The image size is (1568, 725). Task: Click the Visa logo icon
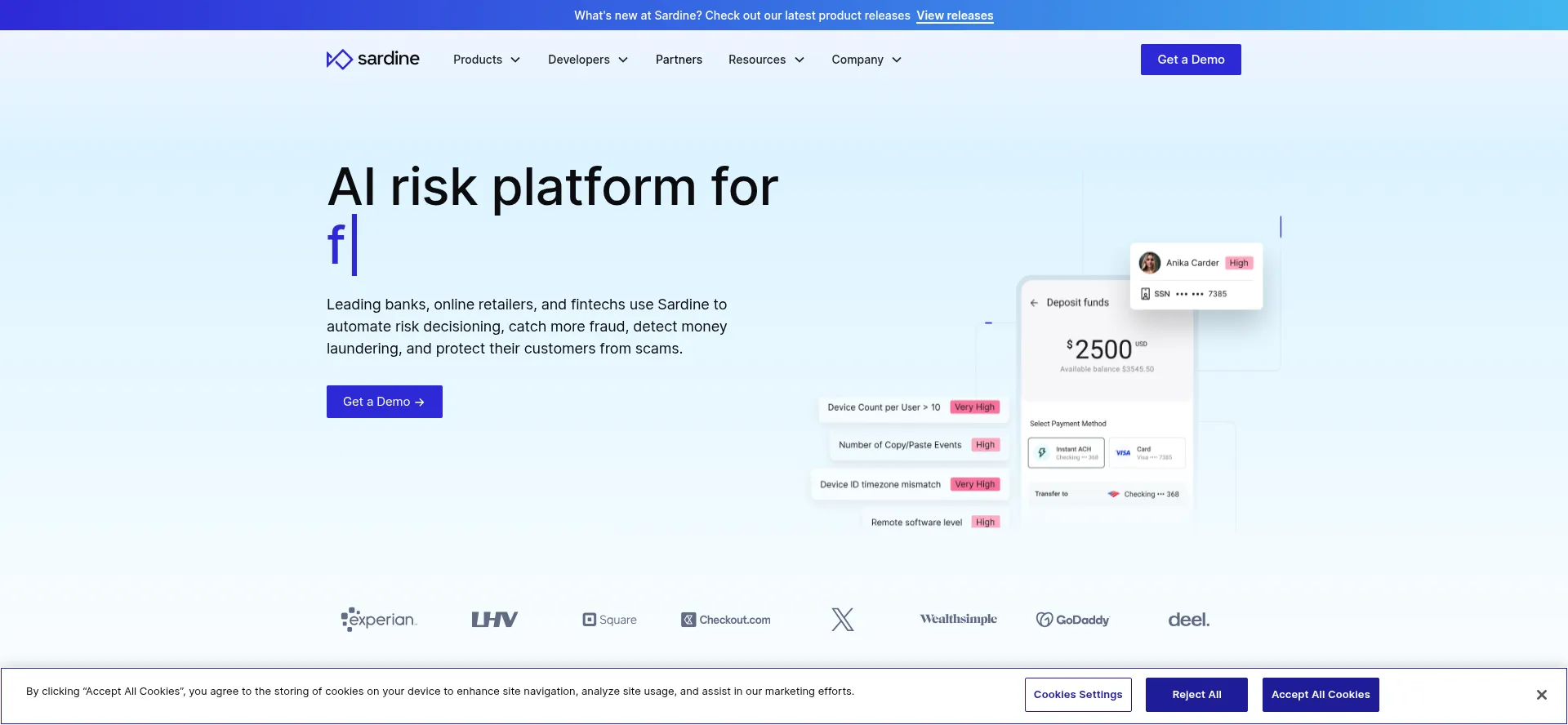1123,453
